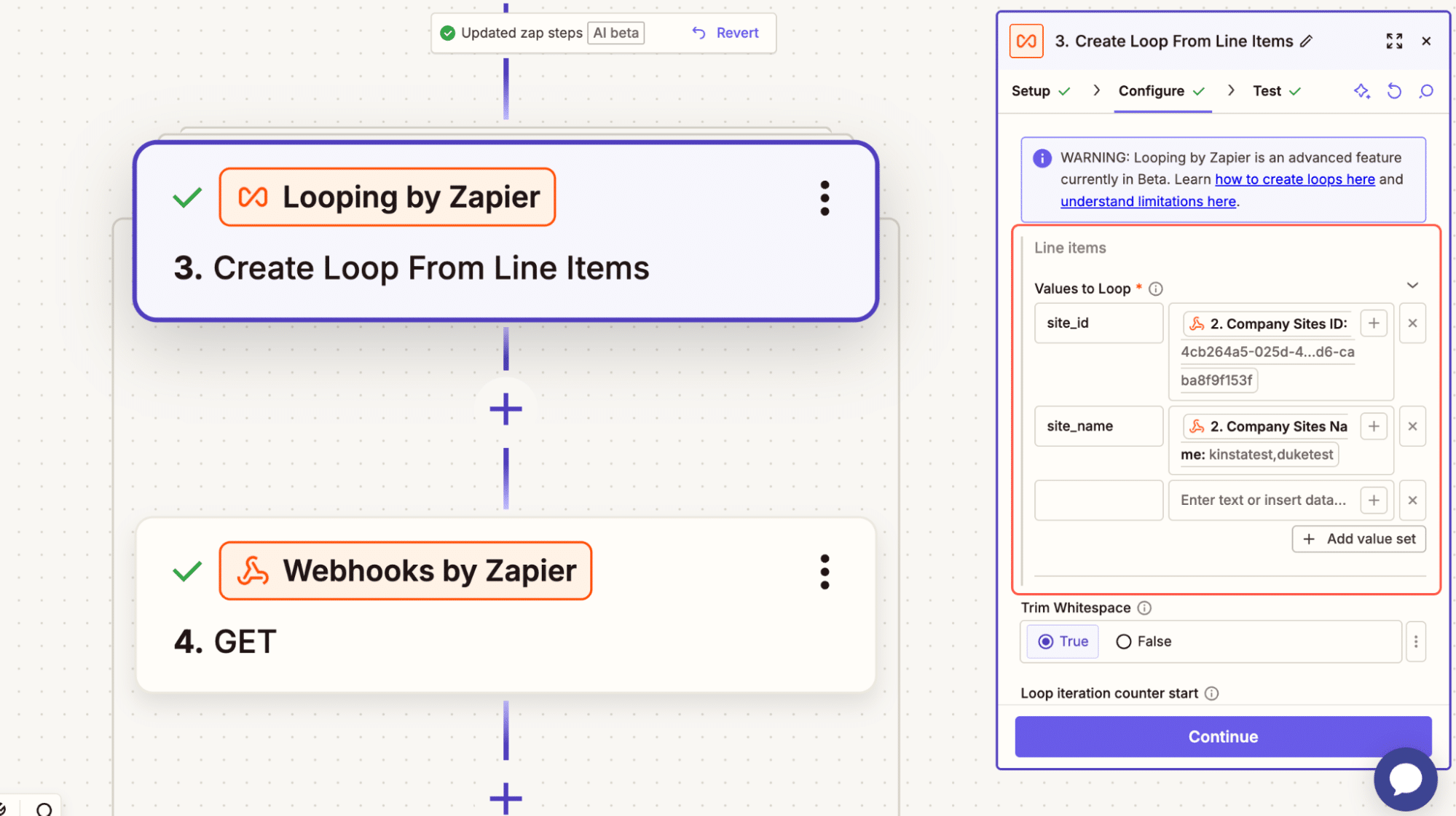Click the pencil to rename the step
The width and height of the screenshot is (1456, 816).
(1306, 42)
